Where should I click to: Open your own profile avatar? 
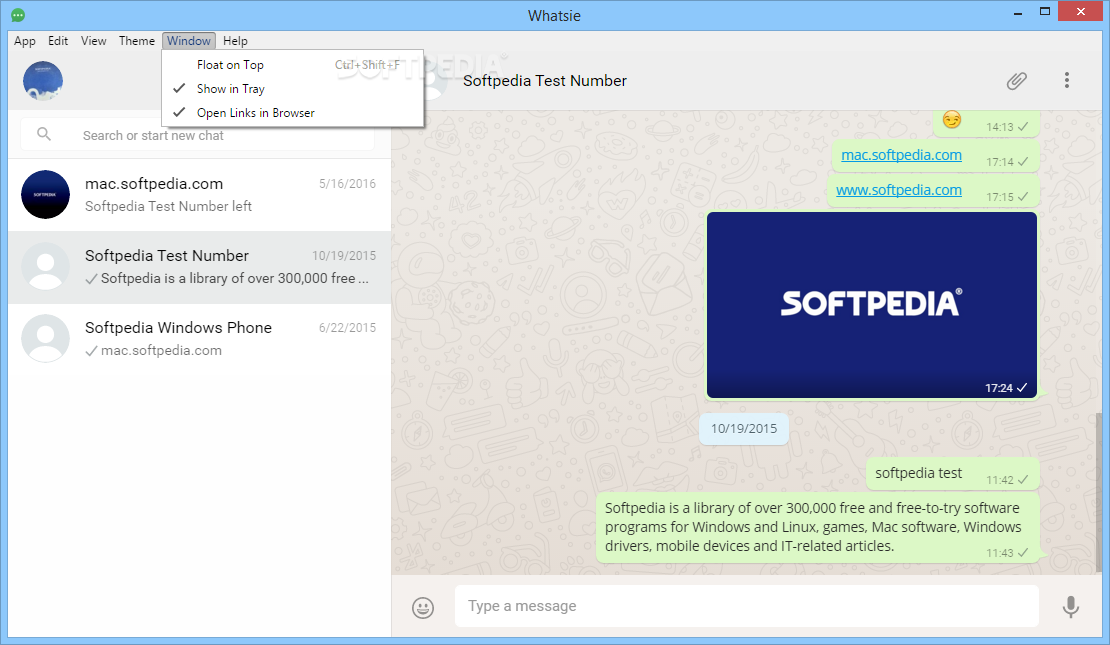(43, 81)
